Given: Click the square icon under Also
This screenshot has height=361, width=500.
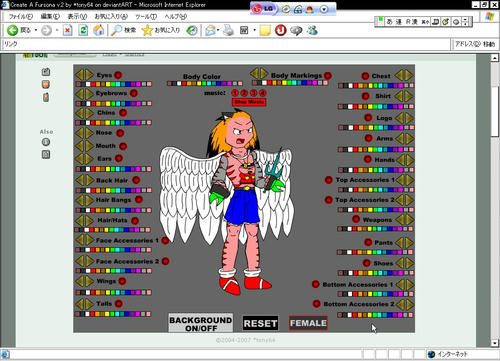Looking at the screenshot, I should (46, 155).
